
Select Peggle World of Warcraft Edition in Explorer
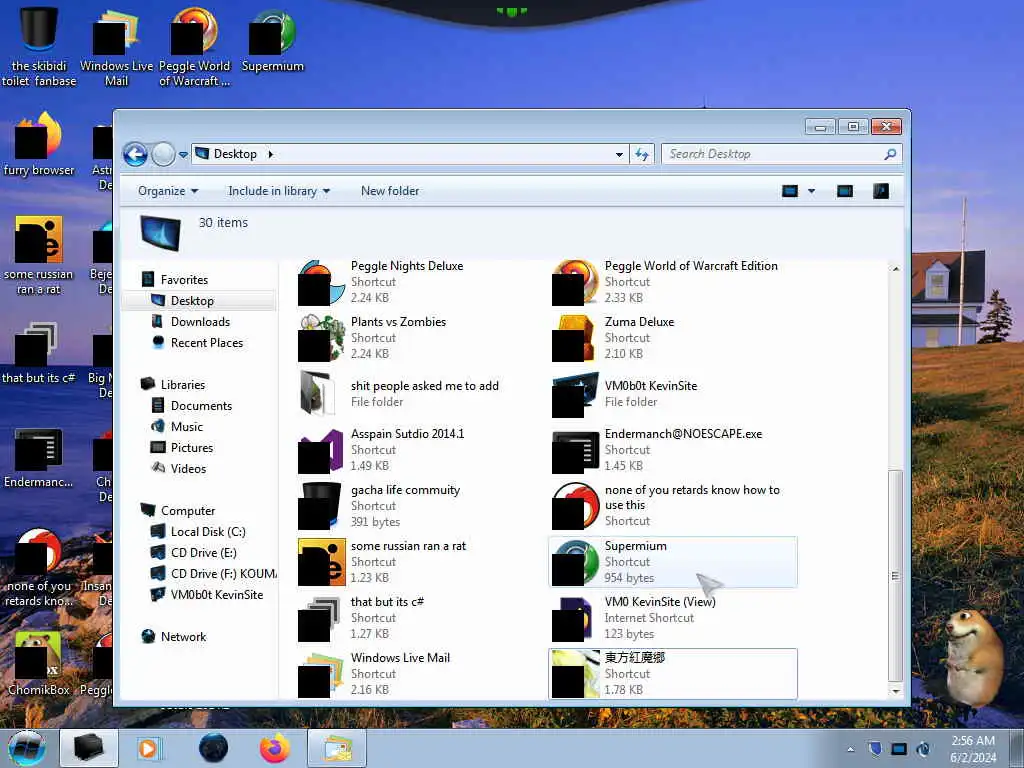coord(673,281)
